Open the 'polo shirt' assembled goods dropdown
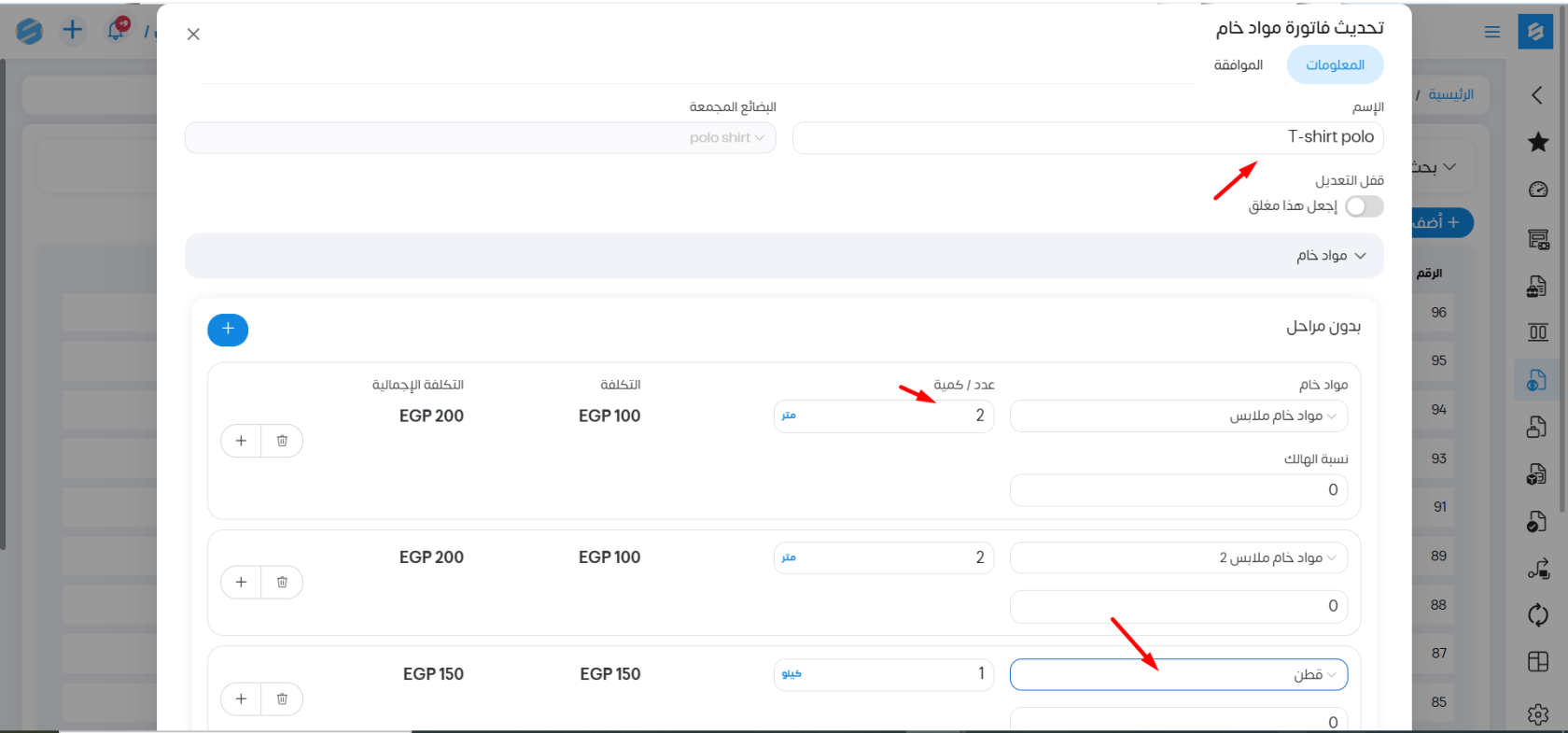Image resolution: width=1568 pixels, height=733 pixels. pos(481,138)
